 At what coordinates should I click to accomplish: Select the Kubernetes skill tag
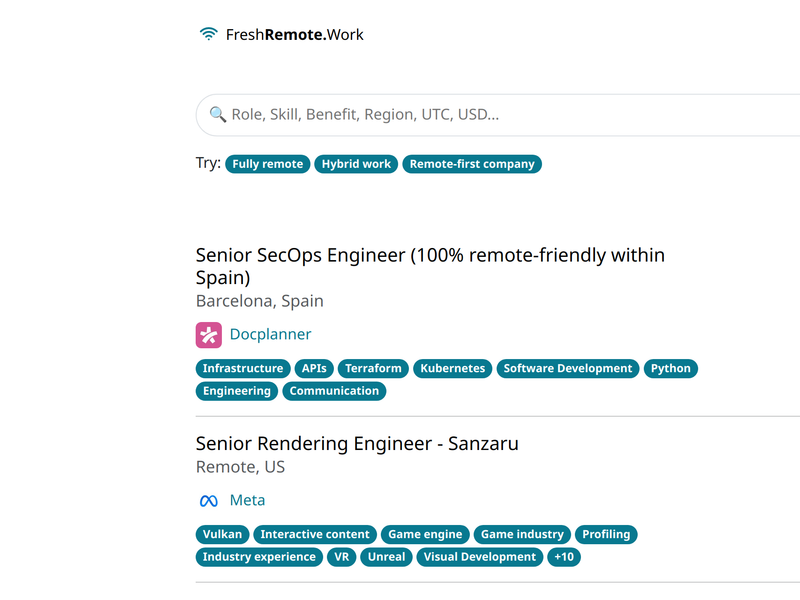click(x=452, y=368)
